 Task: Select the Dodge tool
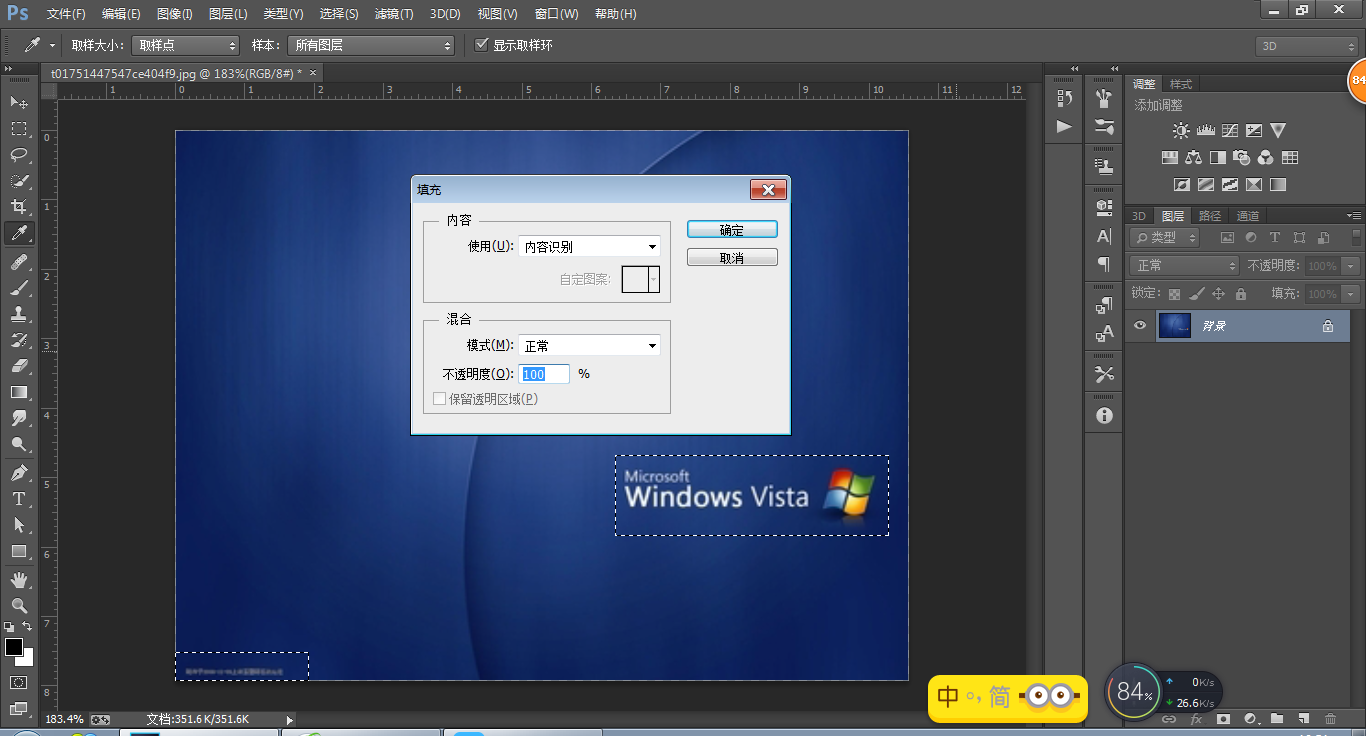tap(19, 444)
